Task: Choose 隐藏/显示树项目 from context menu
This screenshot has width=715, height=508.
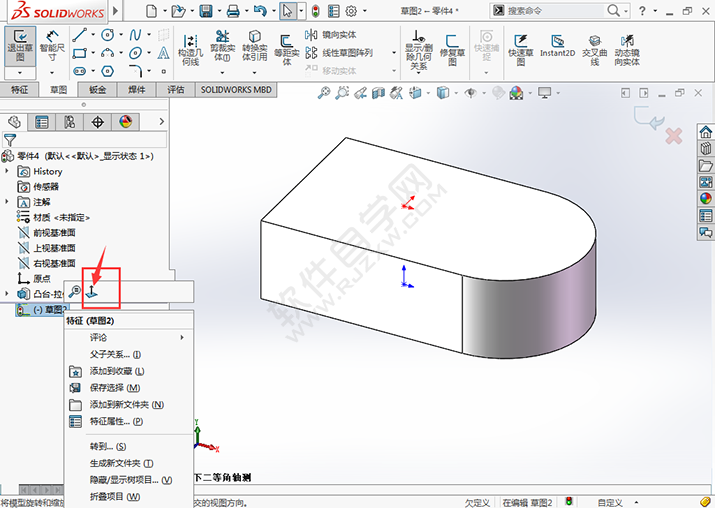Action: [x=131, y=480]
